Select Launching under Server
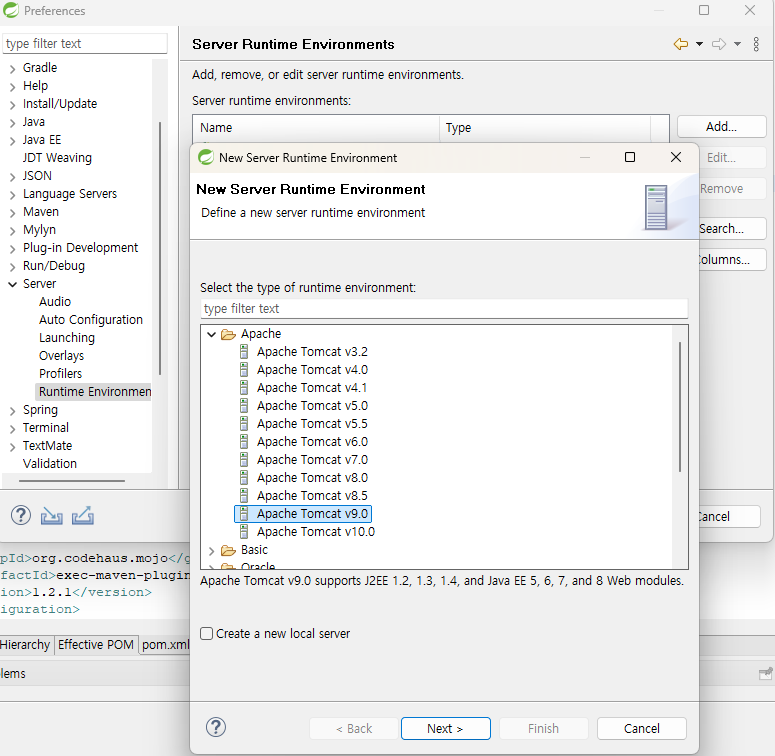Image resolution: width=775 pixels, height=756 pixels. tap(67, 338)
